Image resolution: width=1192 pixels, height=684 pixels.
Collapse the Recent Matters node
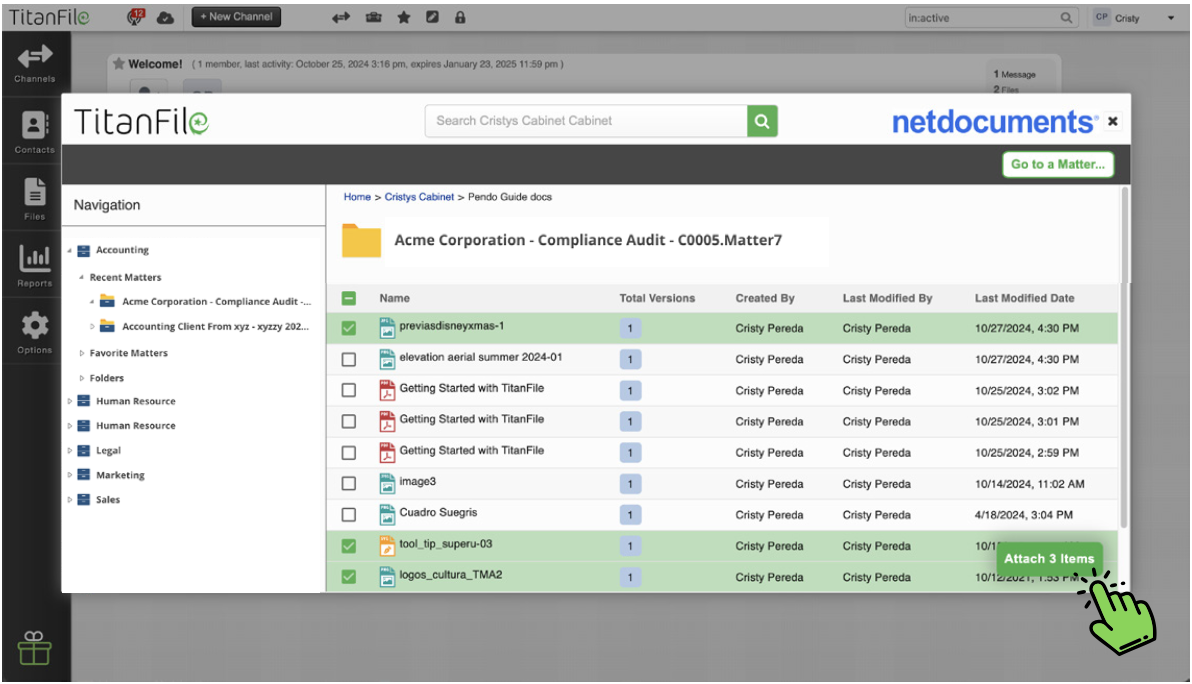(81, 277)
